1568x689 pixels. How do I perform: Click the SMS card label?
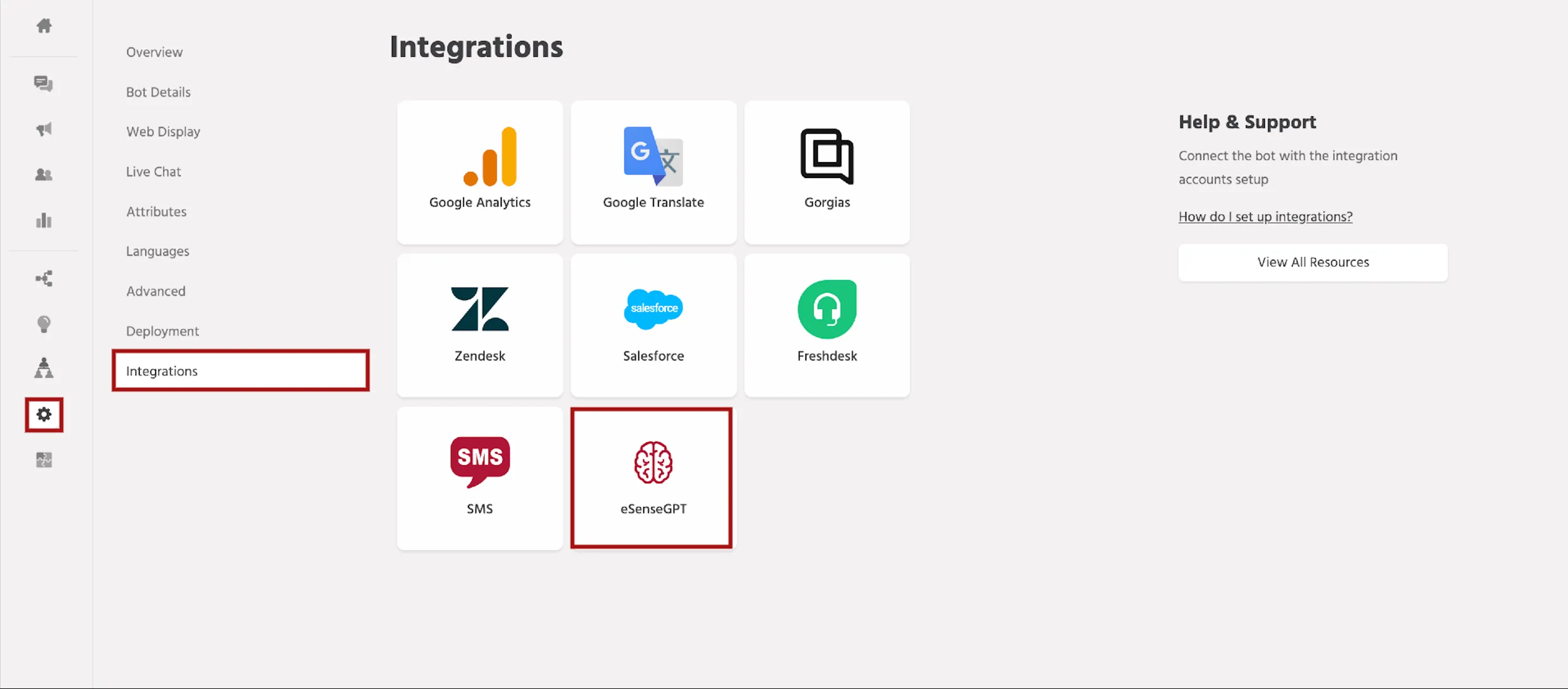(480, 509)
